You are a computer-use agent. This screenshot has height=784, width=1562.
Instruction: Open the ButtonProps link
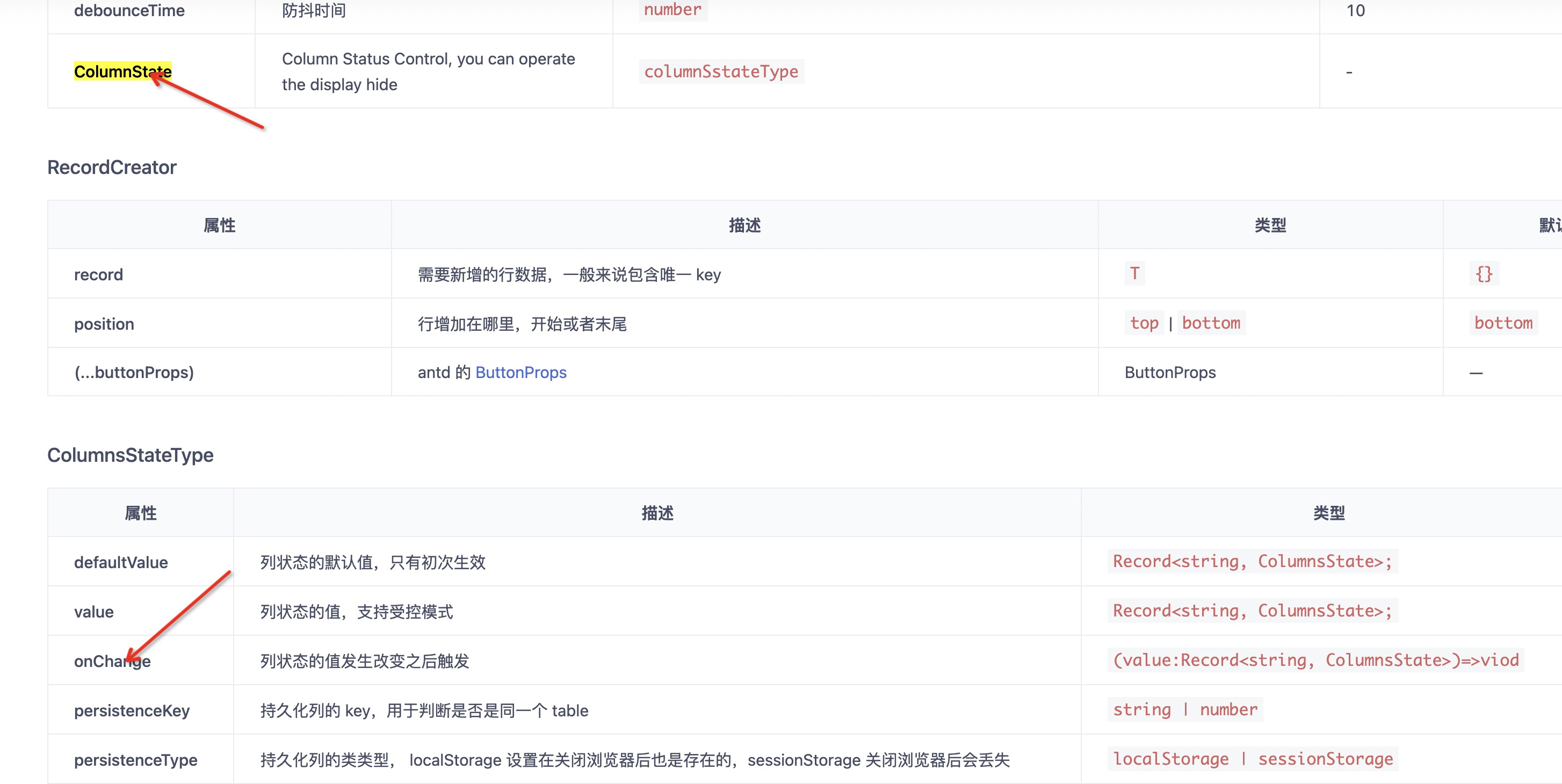[x=521, y=372]
